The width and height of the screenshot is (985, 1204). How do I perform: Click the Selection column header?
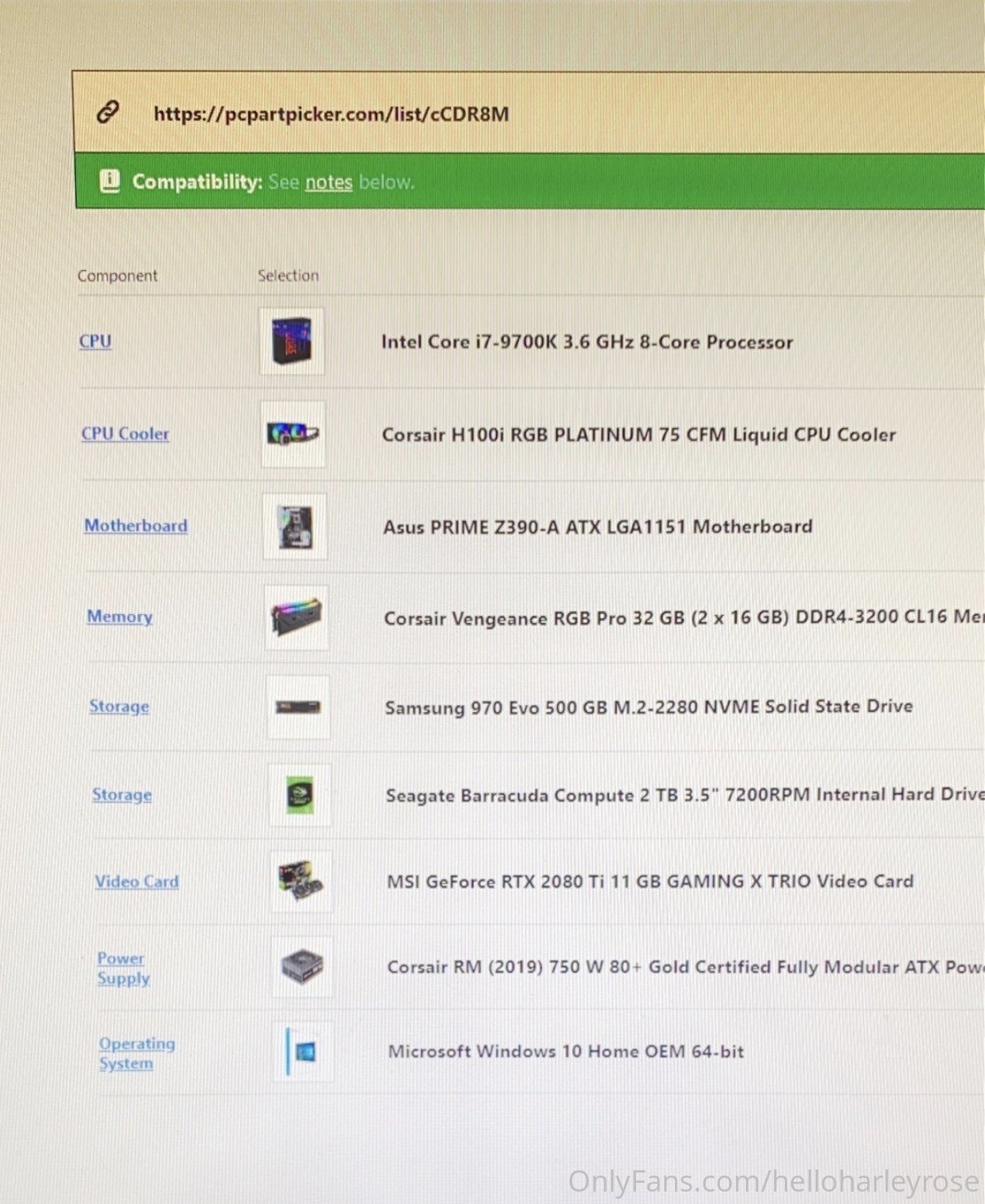pyautogui.click(x=288, y=276)
